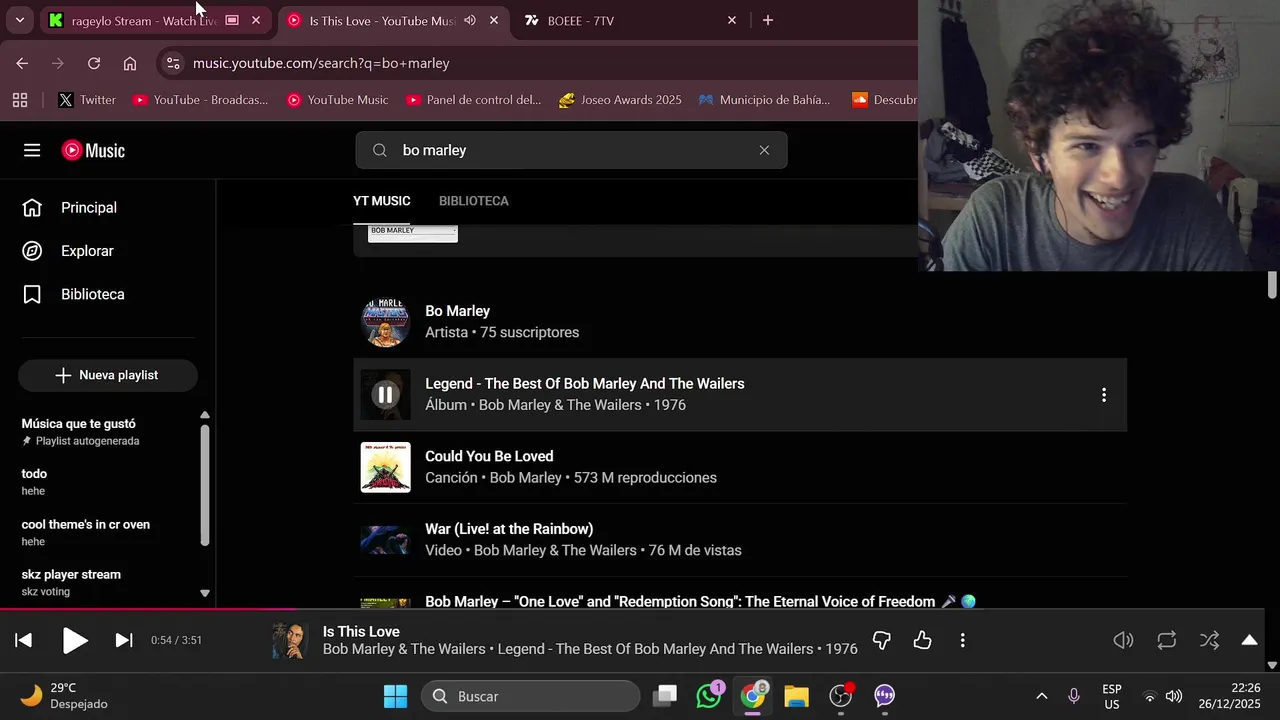Click the volume icon in the player bar
The width and height of the screenshot is (1280, 720).
(x=1124, y=640)
